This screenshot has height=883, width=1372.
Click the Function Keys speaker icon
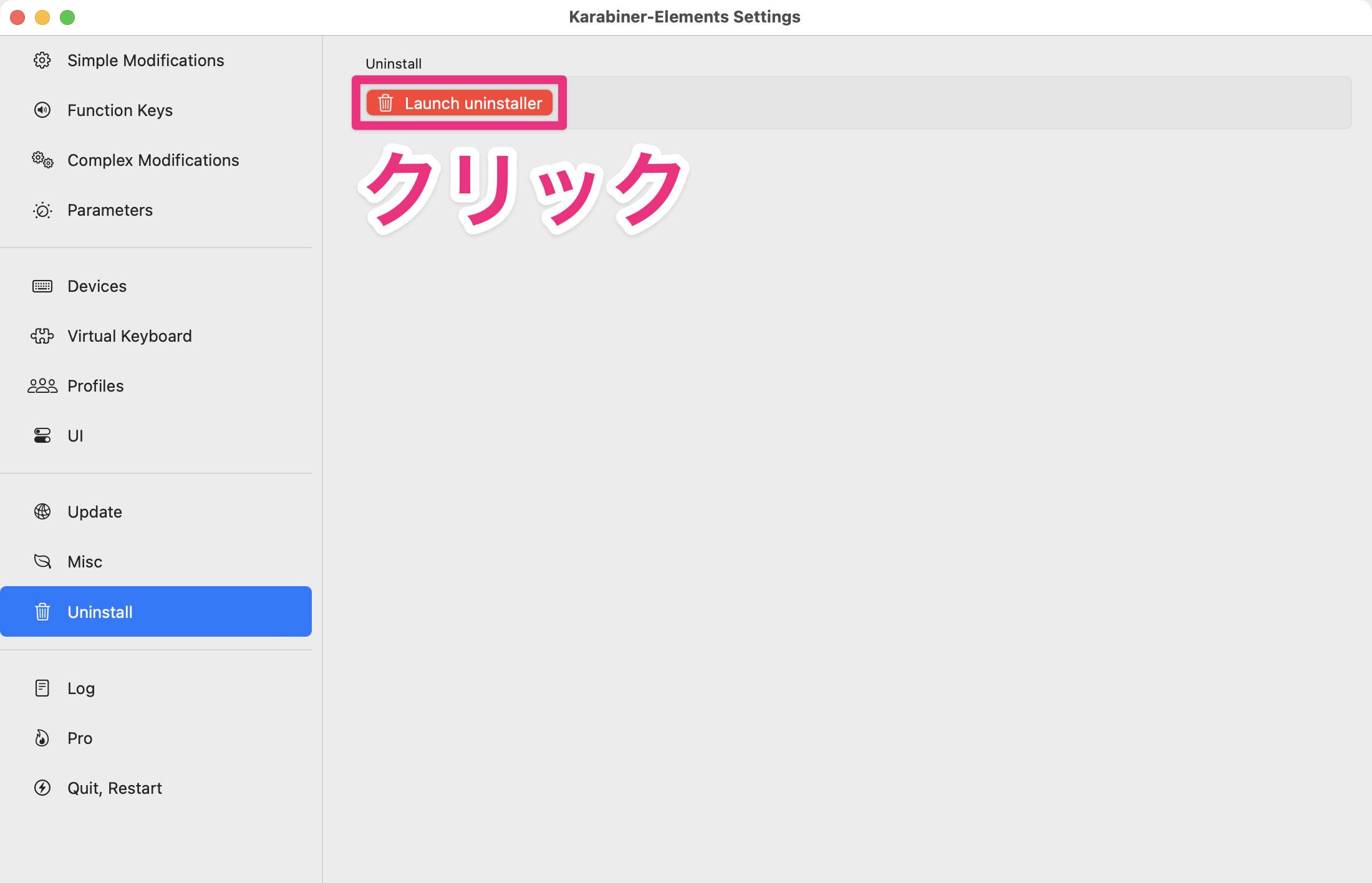[42, 110]
